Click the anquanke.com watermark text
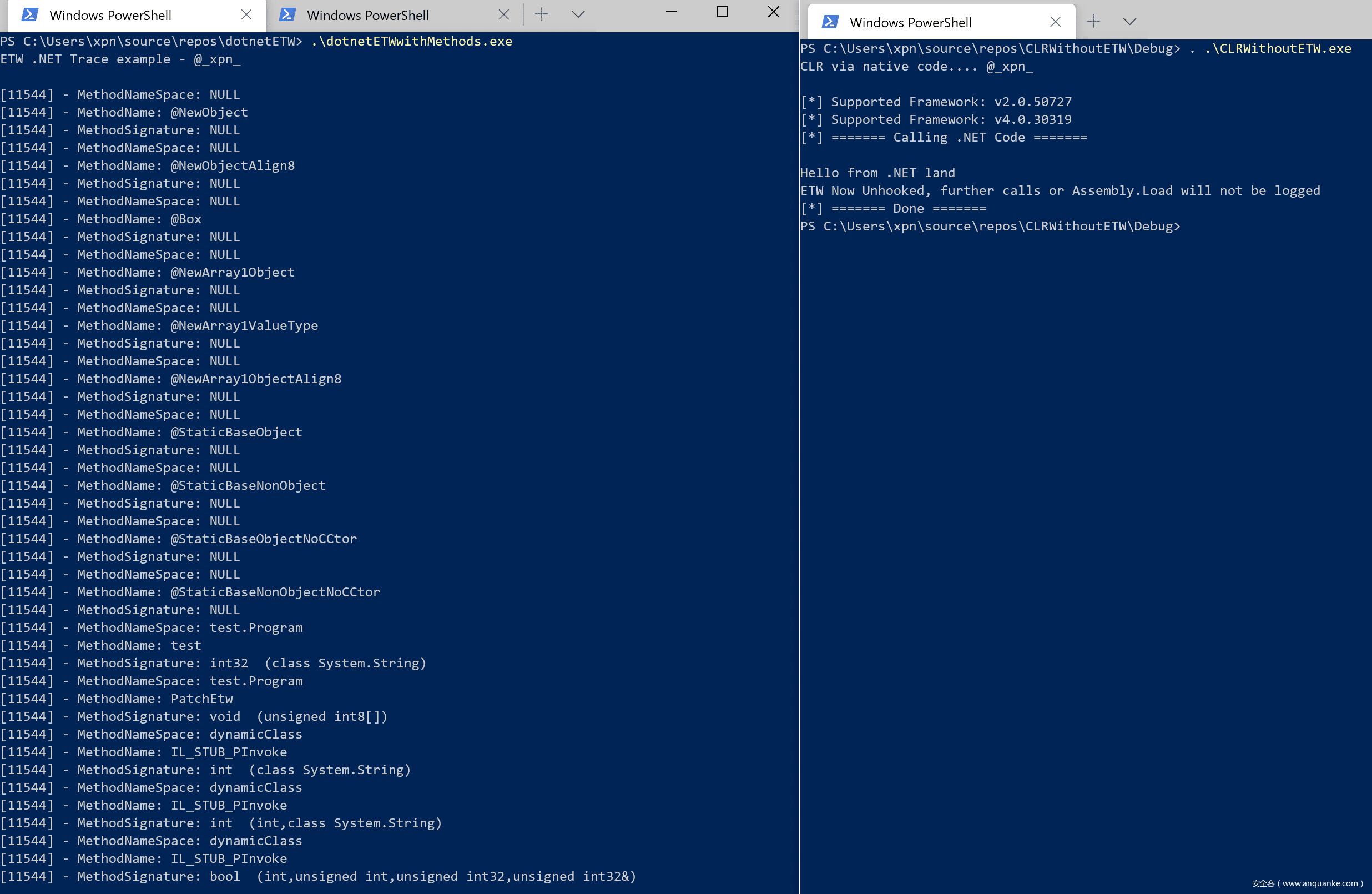Image resolution: width=1372 pixels, height=894 pixels. tap(1308, 883)
